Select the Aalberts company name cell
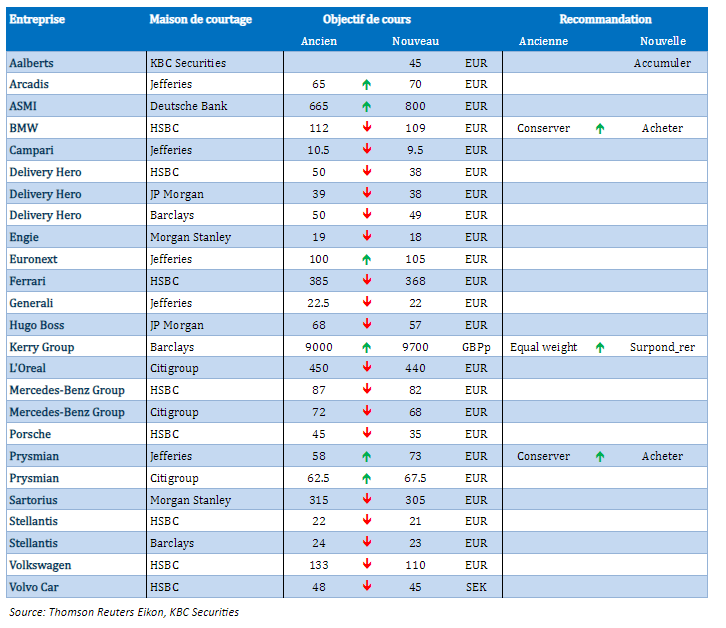Image resolution: width=726 pixels, height=628 pixels. tap(32, 63)
